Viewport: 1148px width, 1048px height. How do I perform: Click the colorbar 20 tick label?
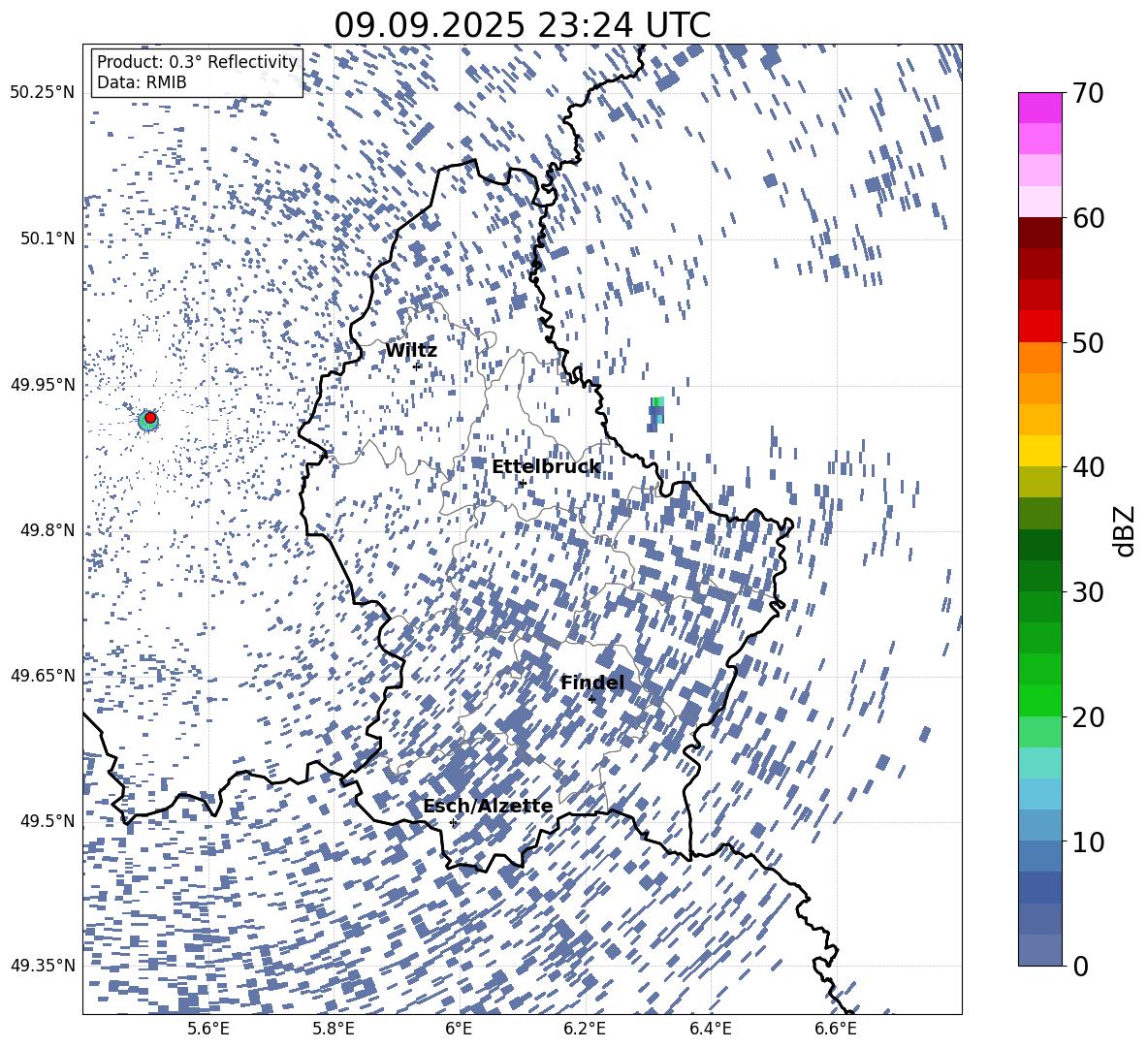point(1088,717)
